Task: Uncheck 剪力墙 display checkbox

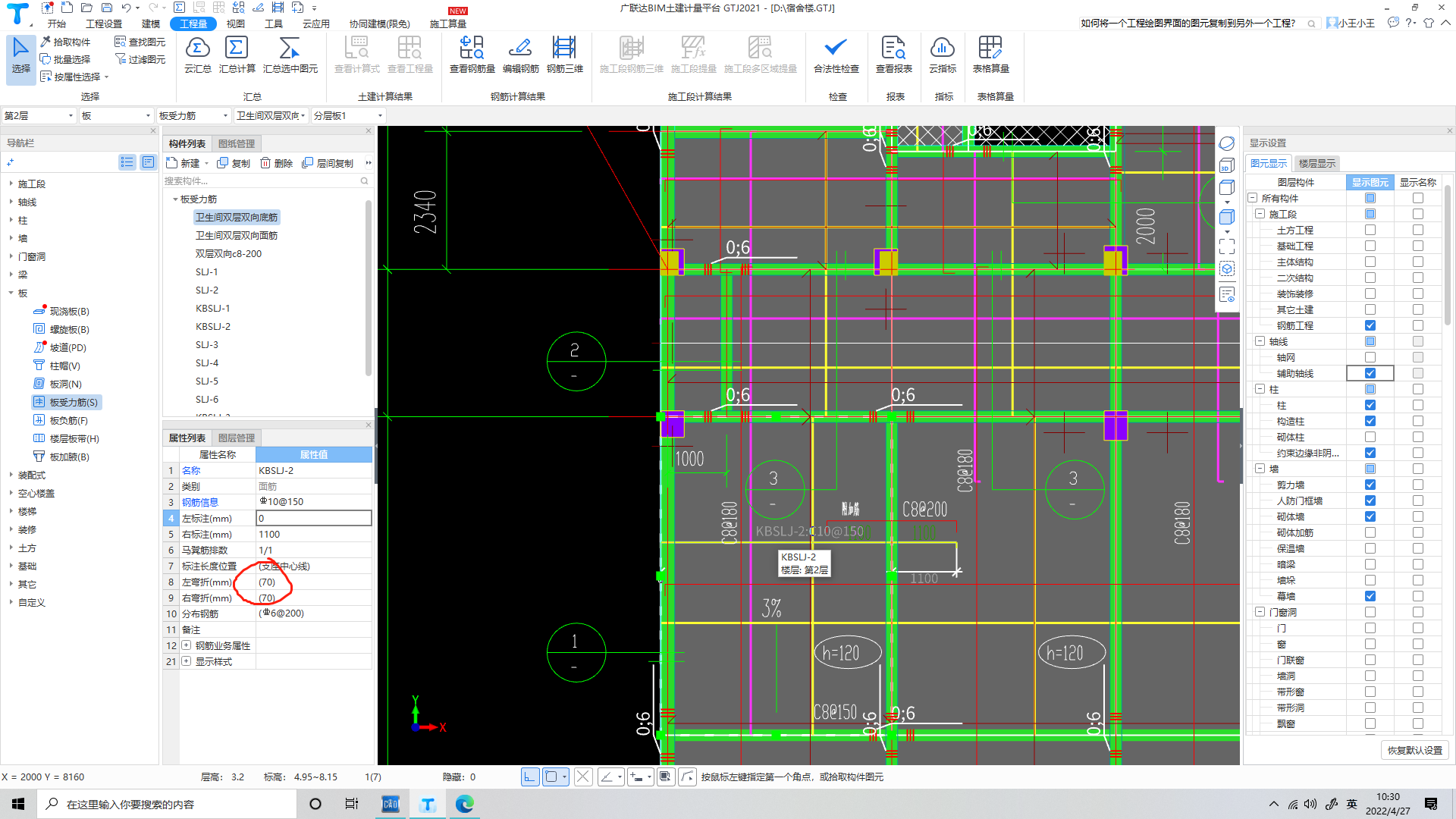Action: (x=1370, y=485)
